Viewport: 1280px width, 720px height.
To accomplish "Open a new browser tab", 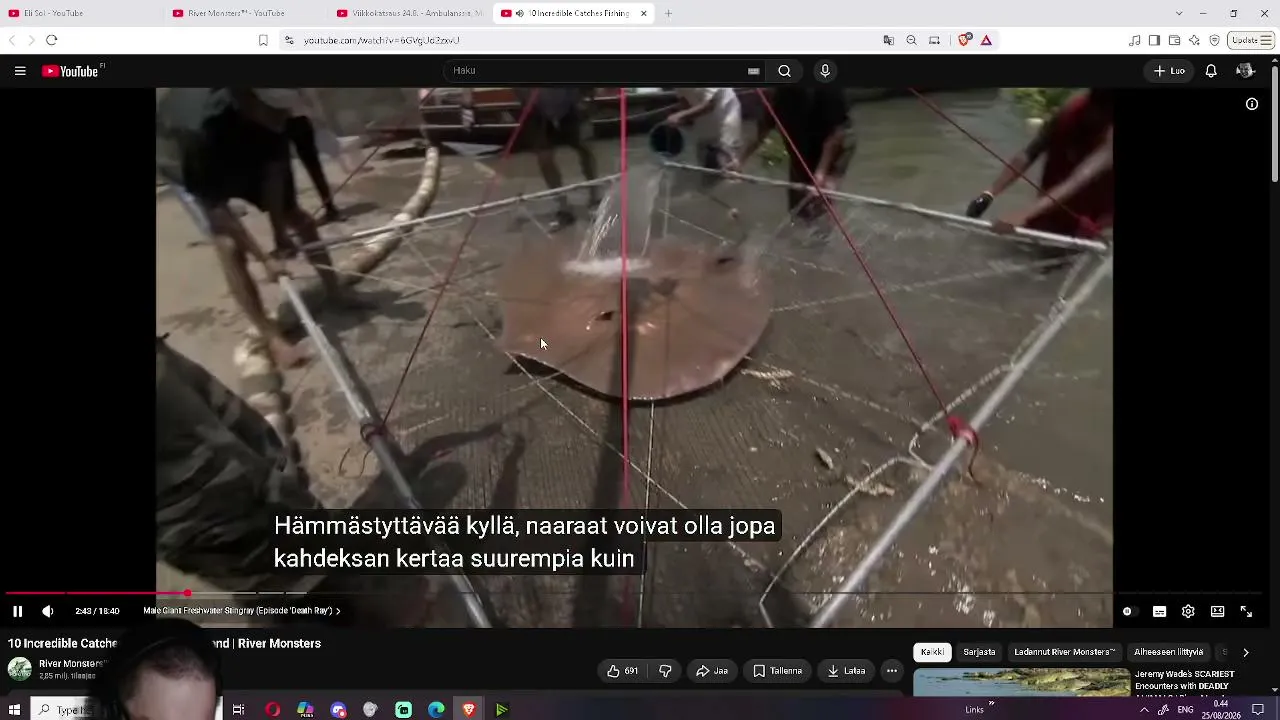I will point(668,13).
